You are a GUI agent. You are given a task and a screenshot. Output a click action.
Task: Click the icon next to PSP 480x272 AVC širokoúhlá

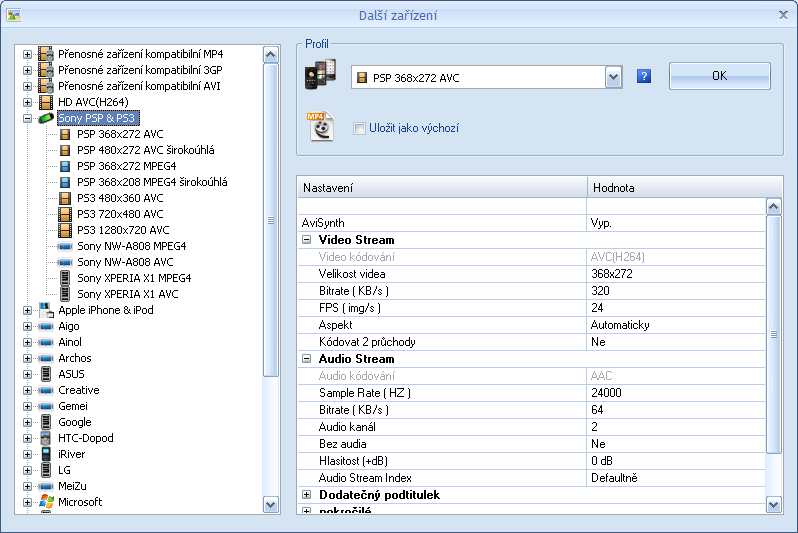coord(65,150)
